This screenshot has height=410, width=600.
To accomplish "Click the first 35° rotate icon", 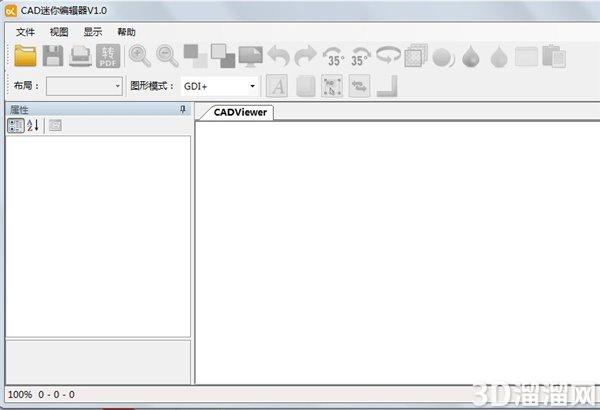I will [x=333, y=56].
